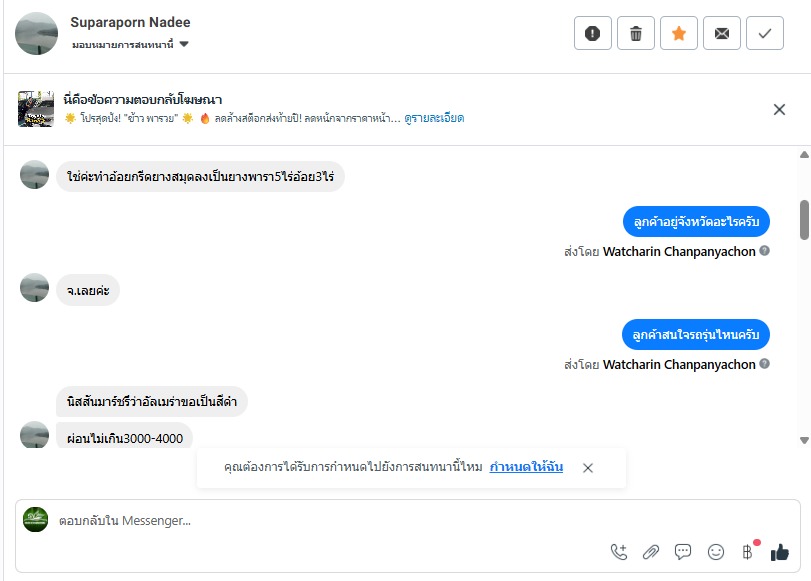Open the ad banner thumbnail image
Image resolution: width=811 pixels, height=581 pixels.
point(36,109)
